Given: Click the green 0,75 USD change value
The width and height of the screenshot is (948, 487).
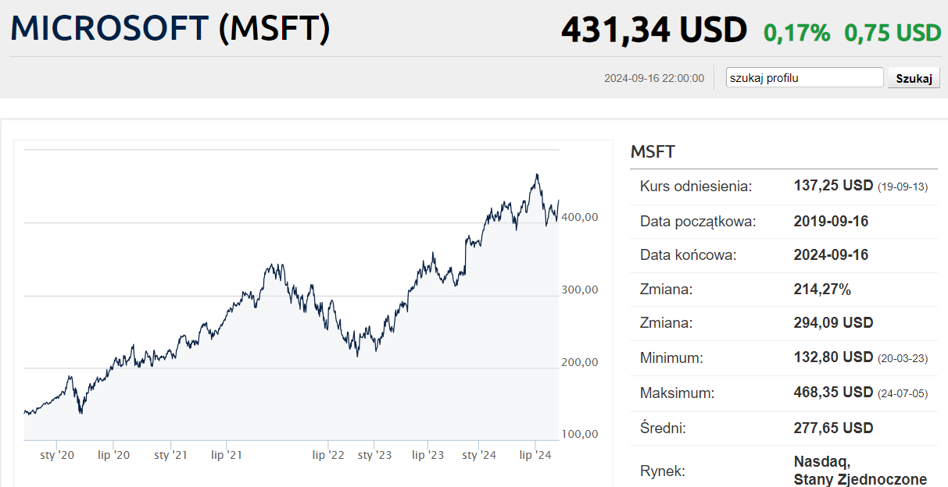Looking at the screenshot, I should [893, 33].
